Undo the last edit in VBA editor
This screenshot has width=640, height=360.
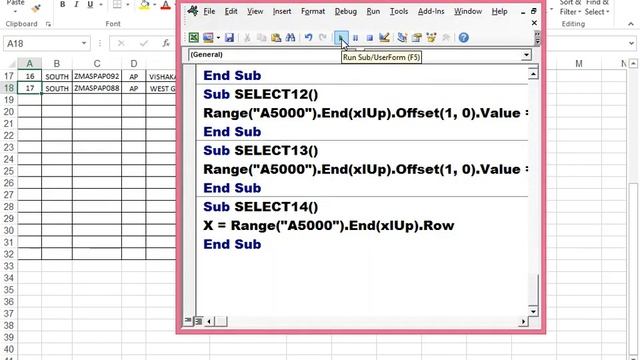tap(308, 38)
